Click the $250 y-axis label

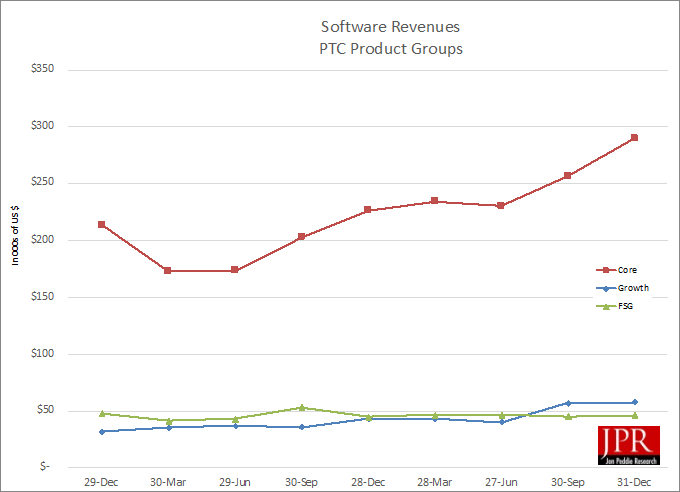[42, 182]
